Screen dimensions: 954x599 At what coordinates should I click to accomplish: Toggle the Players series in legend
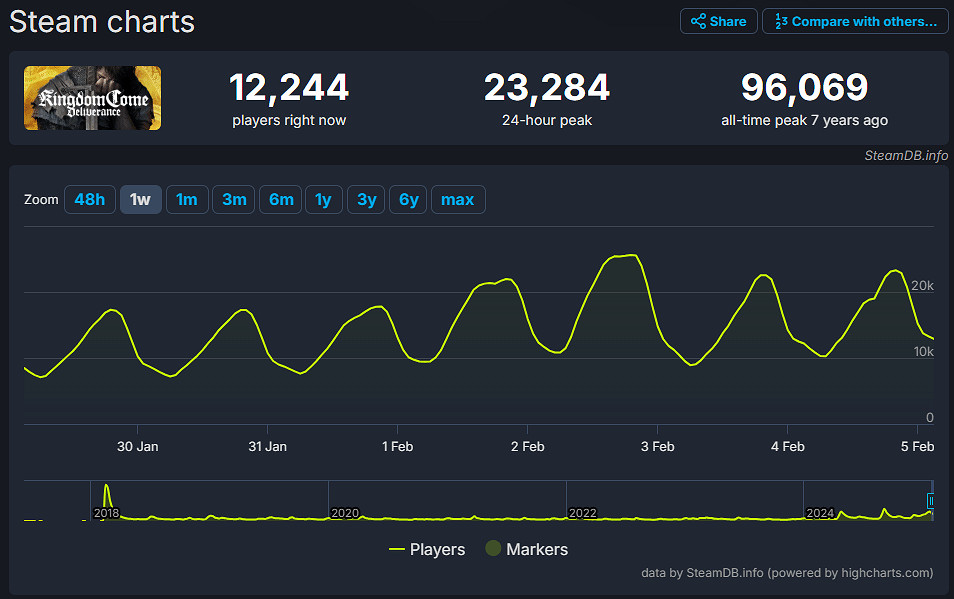(437, 549)
